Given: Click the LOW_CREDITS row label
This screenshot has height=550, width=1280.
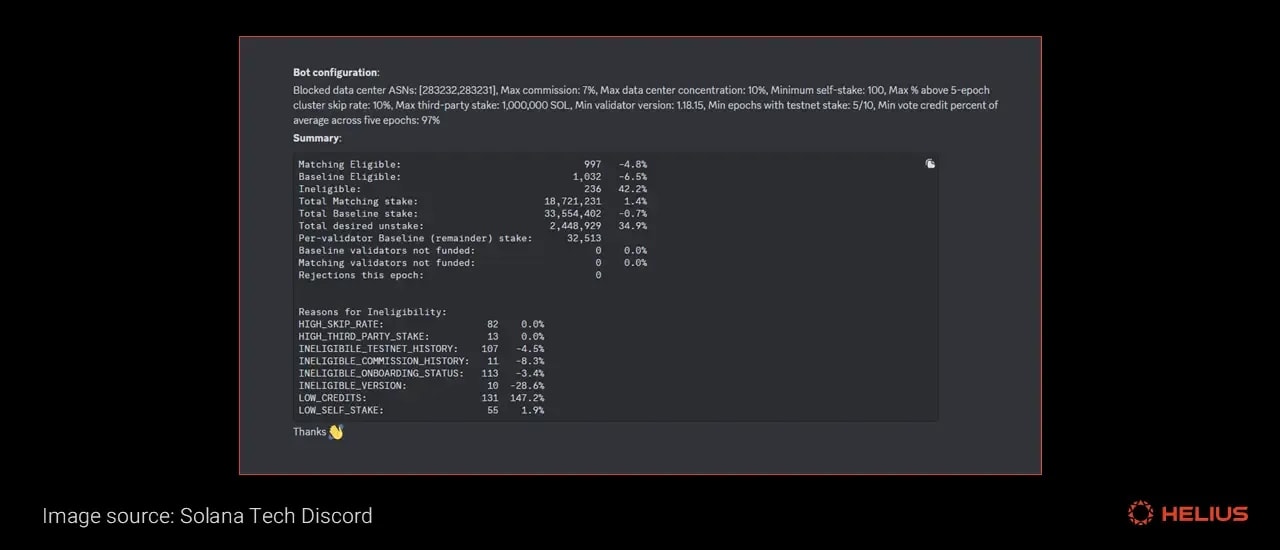Looking at the screenshot, I should click(x=332, y=398).
